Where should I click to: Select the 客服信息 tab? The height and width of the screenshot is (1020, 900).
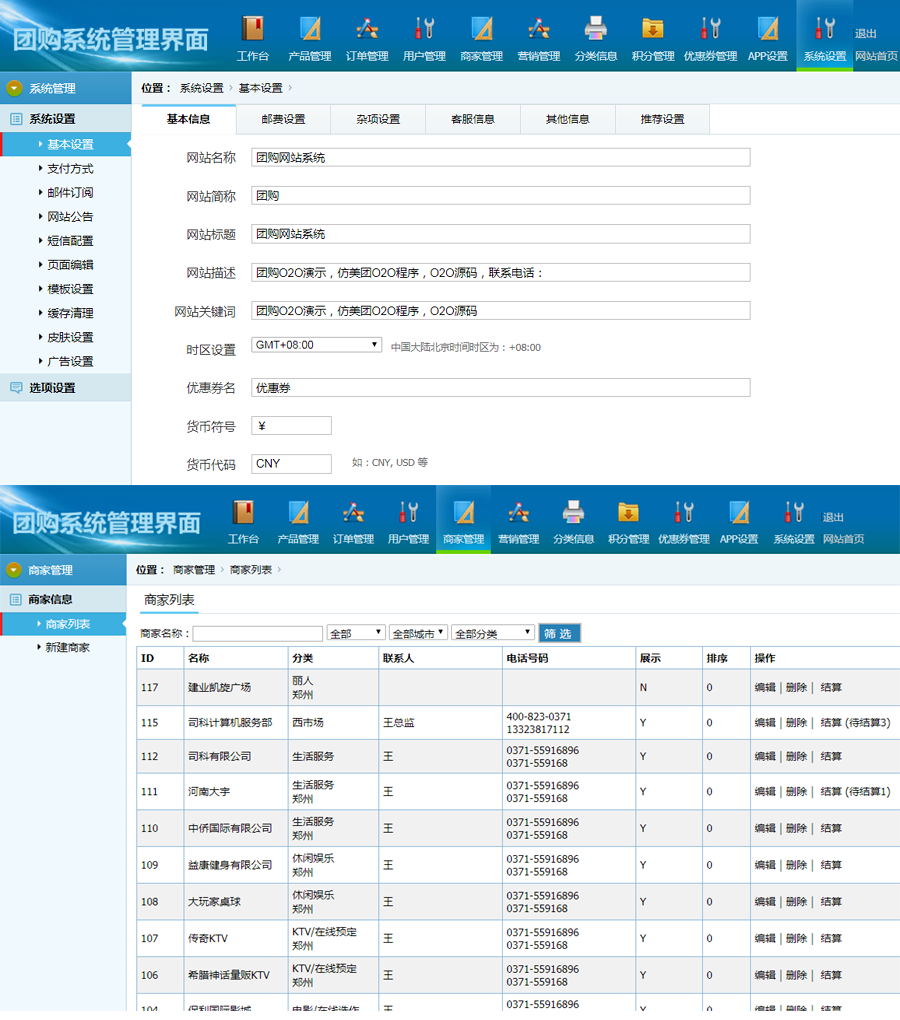(474, 118)
